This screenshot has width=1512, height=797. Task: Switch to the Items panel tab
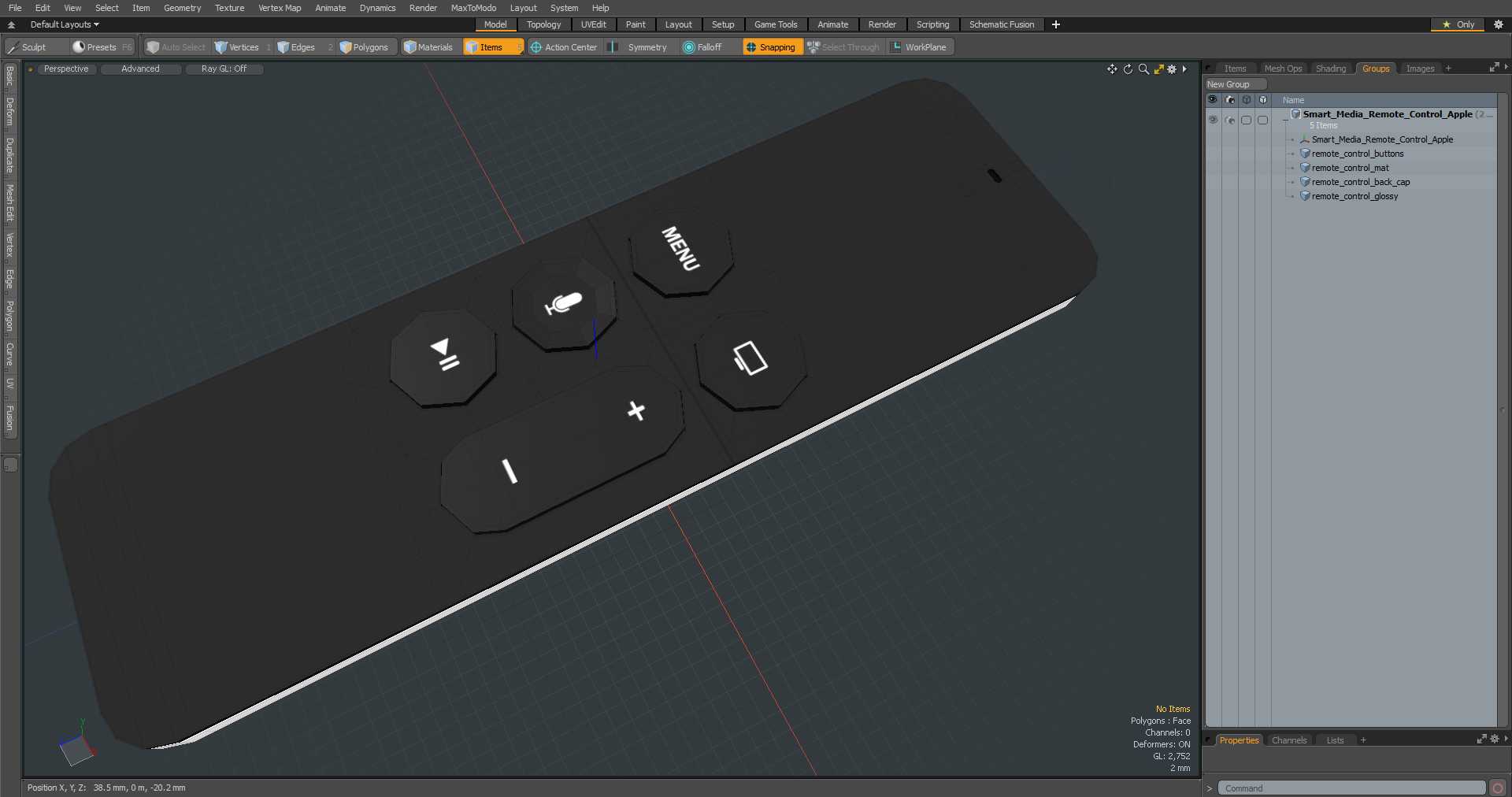[x=1235, y=69]
